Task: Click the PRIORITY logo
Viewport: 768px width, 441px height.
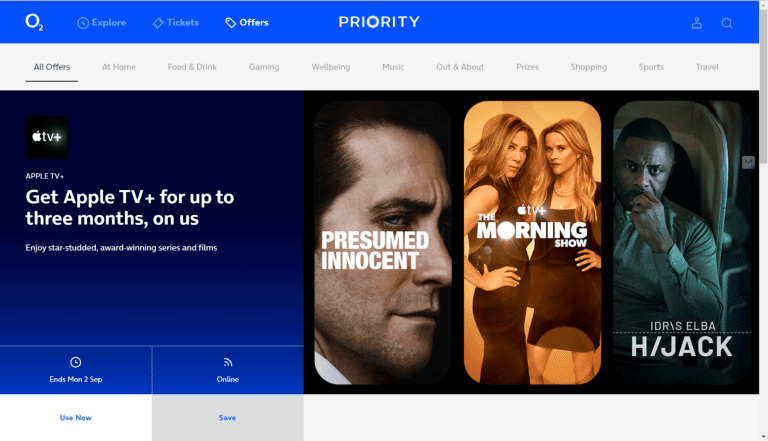Action: [x=379, y=22]
